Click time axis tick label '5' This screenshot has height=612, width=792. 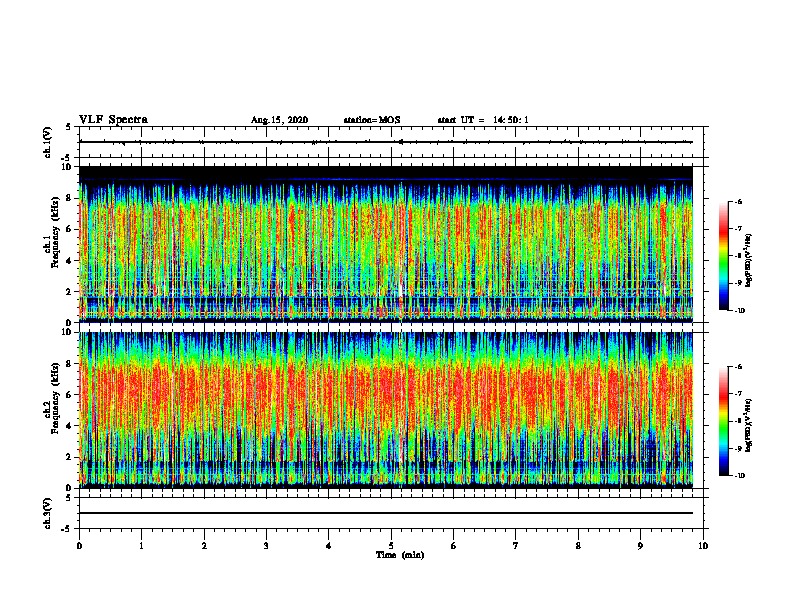[x=391, y=546]
